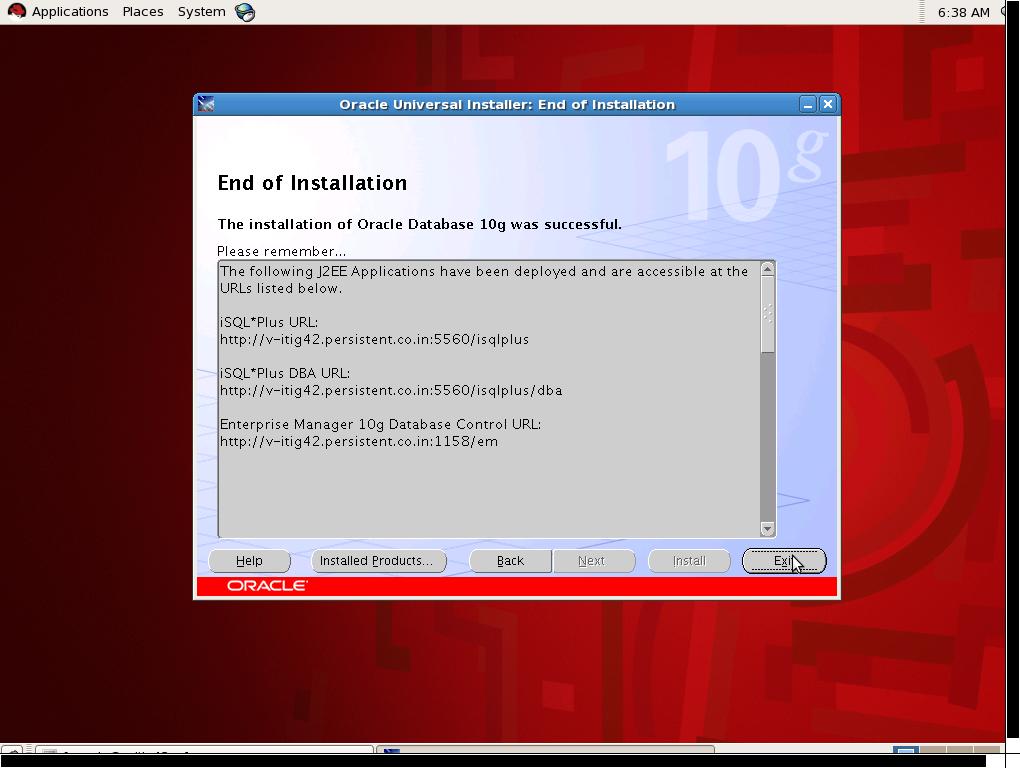Screen dimensions: 1020x768
Task: Click the Enterprise Manager URL ending in /em
Action: 359,442
